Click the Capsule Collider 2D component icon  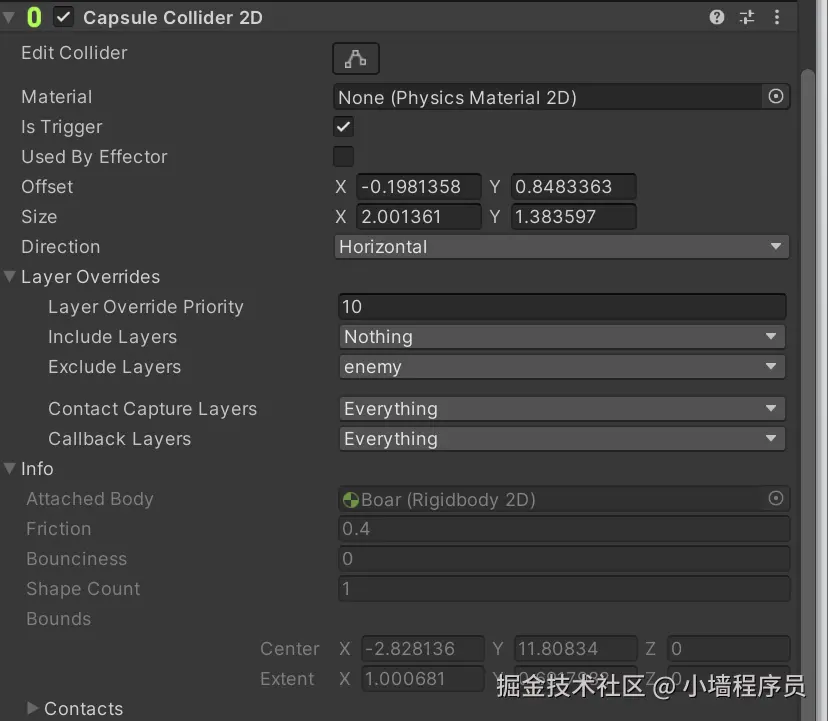click(36, 16)
